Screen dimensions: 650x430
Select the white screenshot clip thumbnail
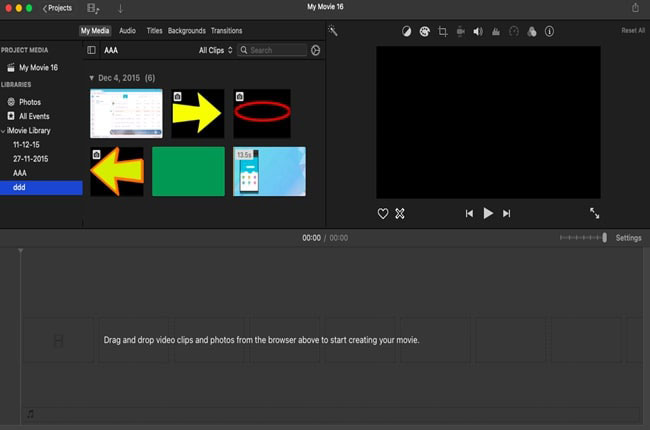[126, 114]
